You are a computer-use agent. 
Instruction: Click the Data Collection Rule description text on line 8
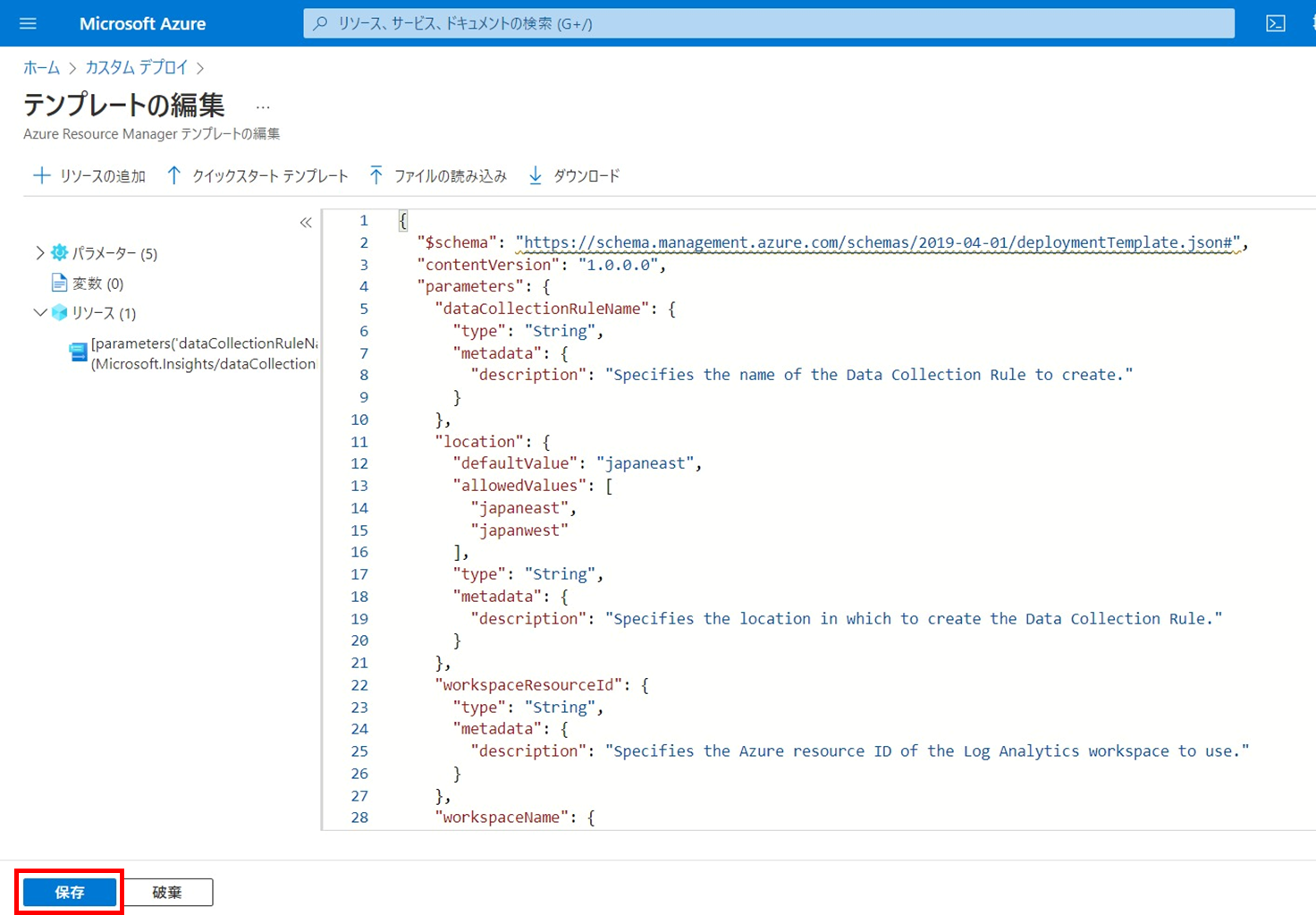click(x=869, y=375)
